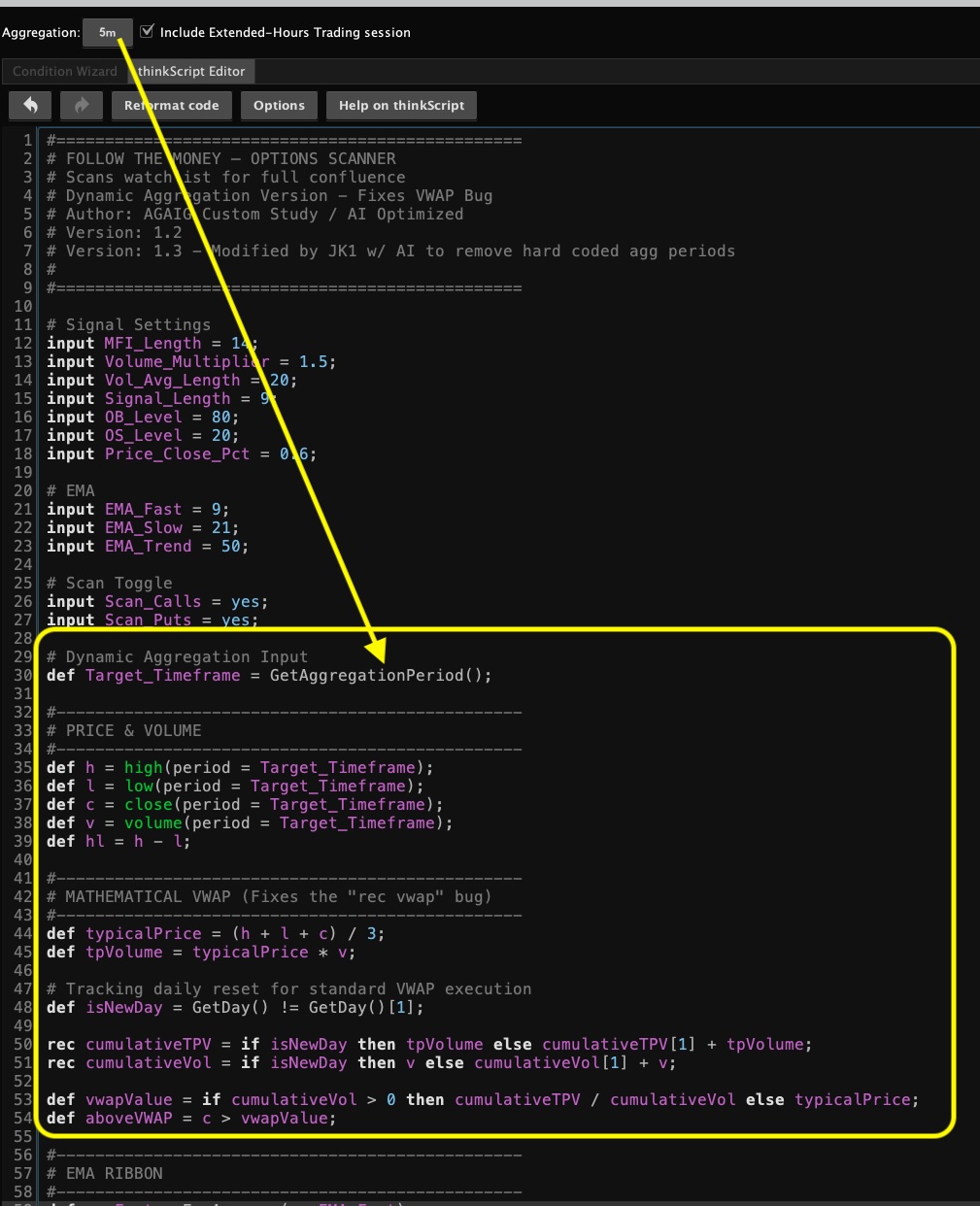Click the '# Signal Settings' comment
Screen dimensions: 980x1206
pos(129,325)
